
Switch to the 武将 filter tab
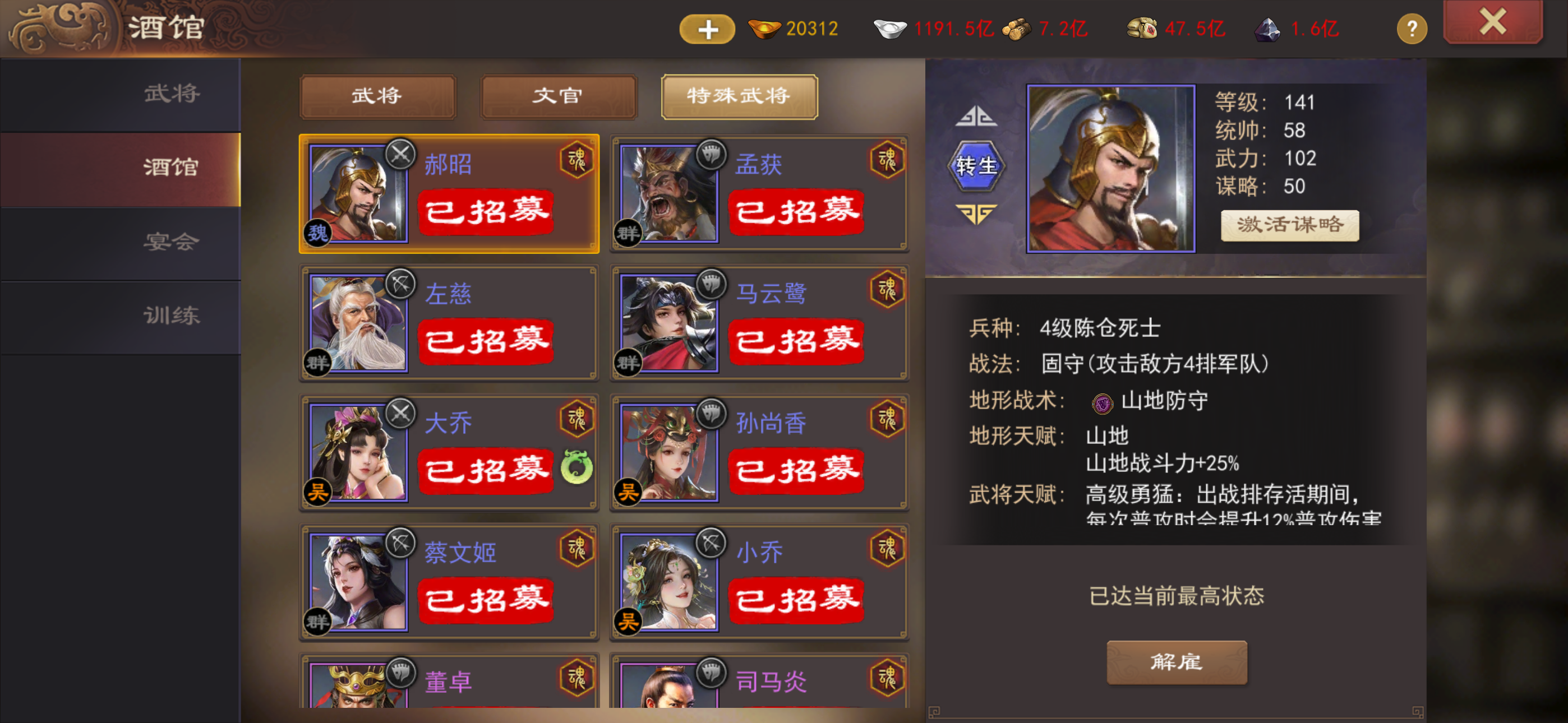377,96
